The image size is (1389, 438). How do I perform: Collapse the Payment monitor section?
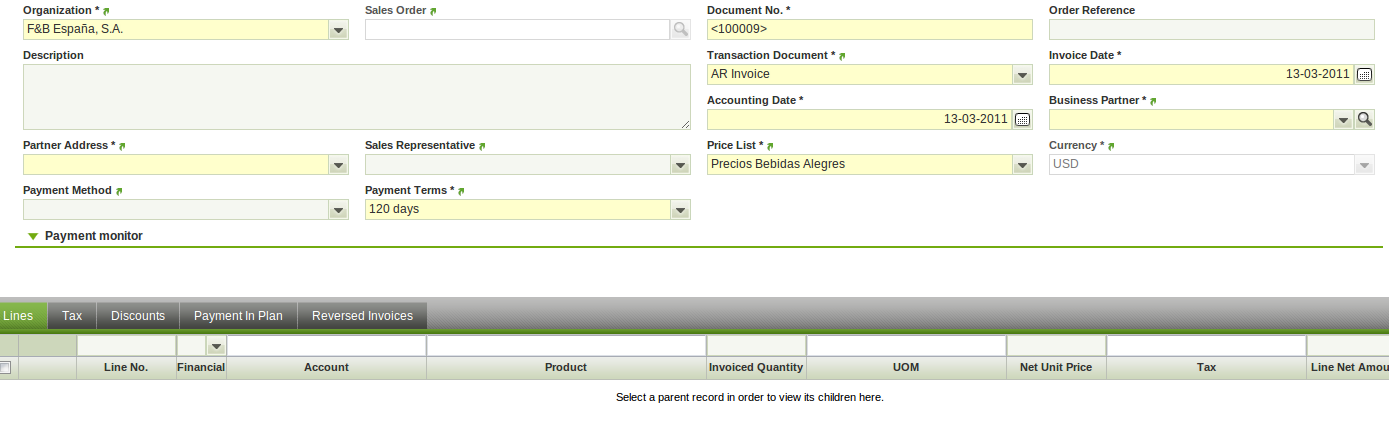tap(33, 237)
